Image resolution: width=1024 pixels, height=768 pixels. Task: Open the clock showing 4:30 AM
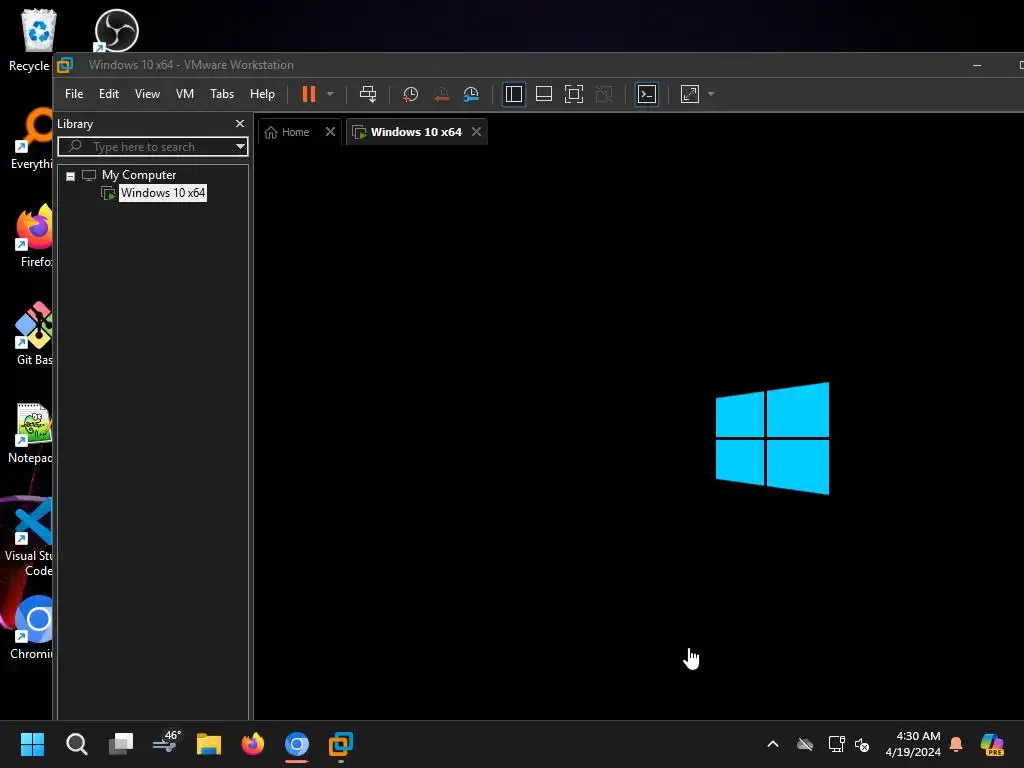tap(912, 744)
